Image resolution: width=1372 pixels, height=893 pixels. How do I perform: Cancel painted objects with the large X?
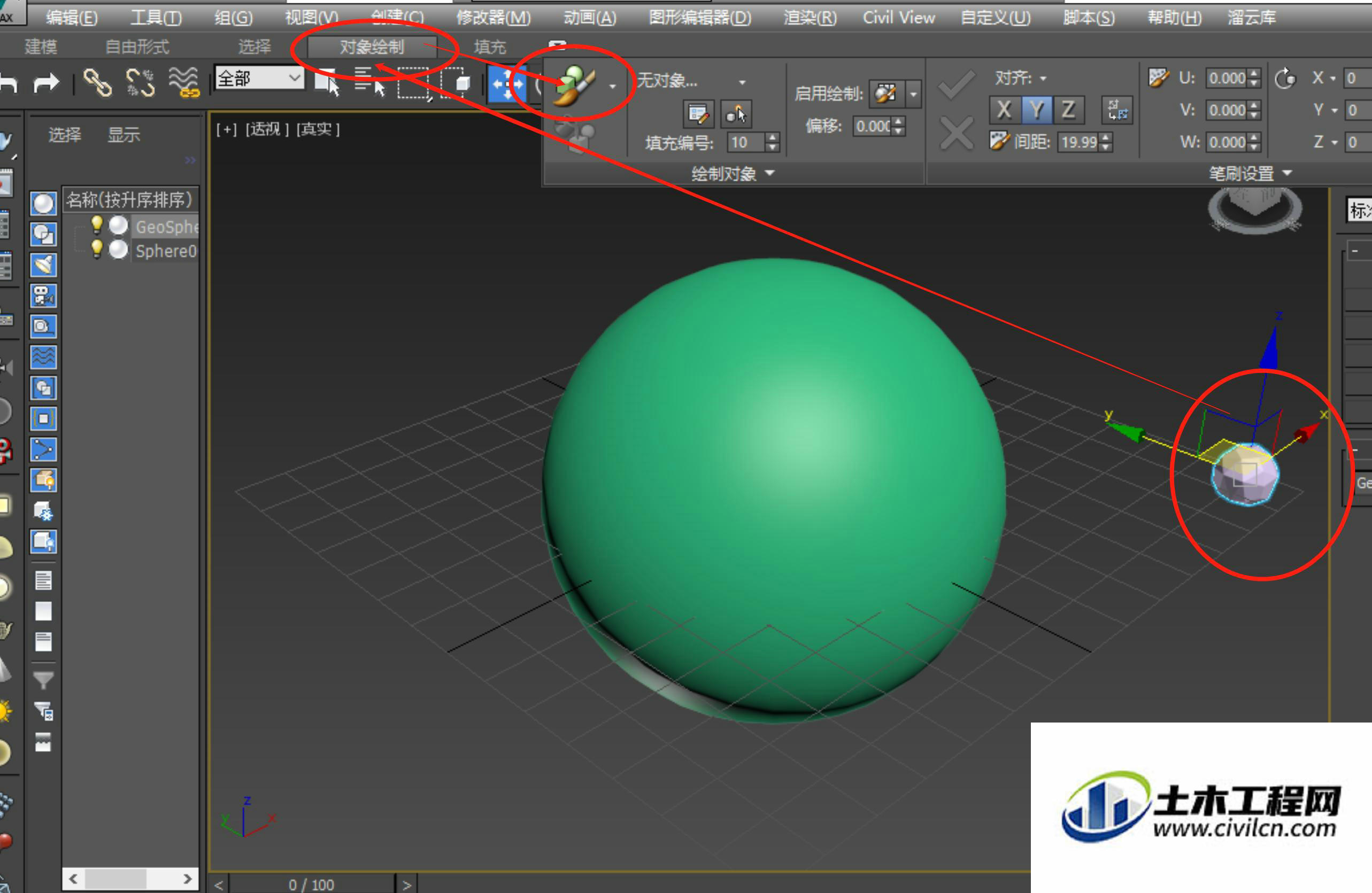pyautogui.click(x=957, y=133)
